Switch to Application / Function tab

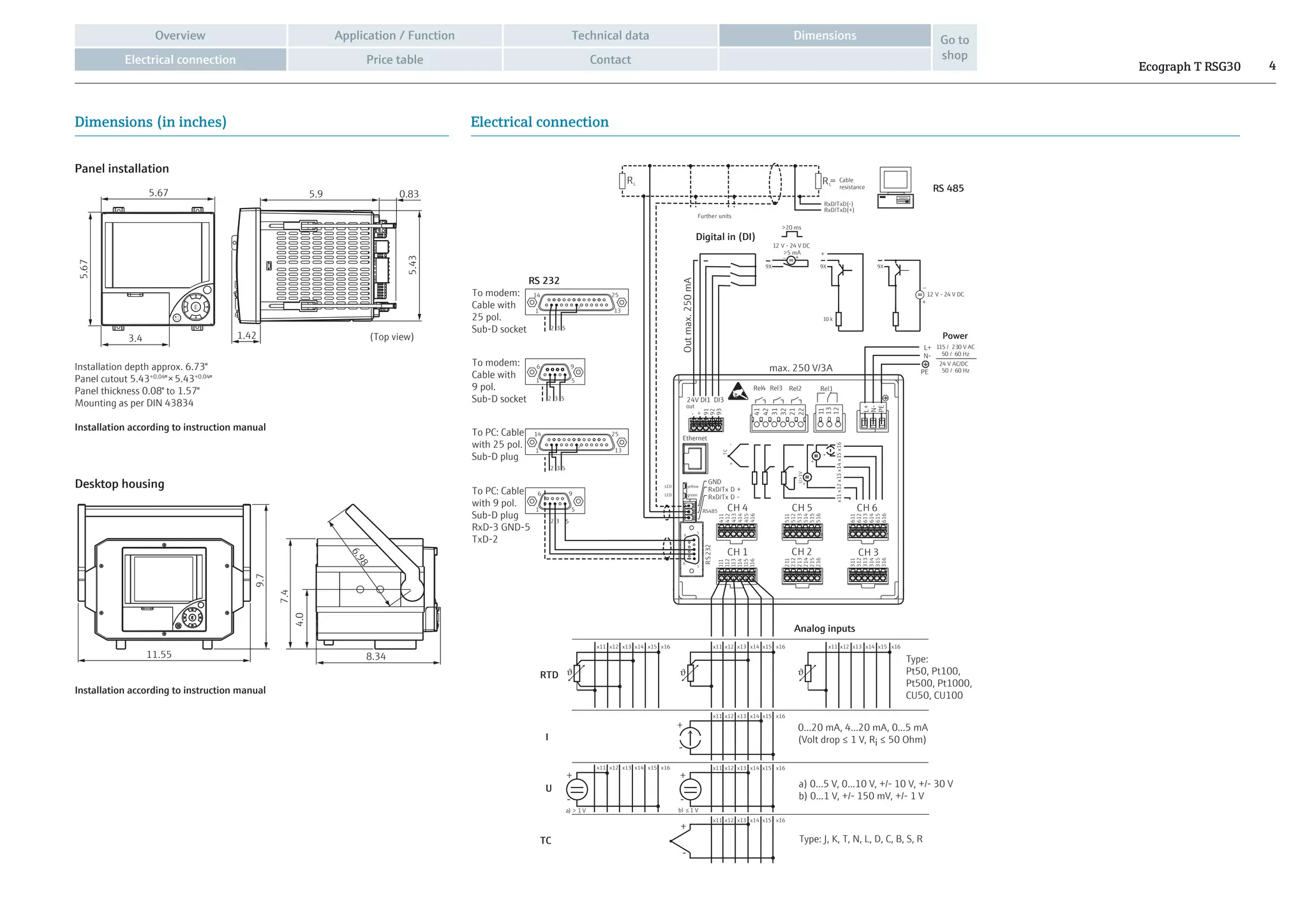pos(394,35)
